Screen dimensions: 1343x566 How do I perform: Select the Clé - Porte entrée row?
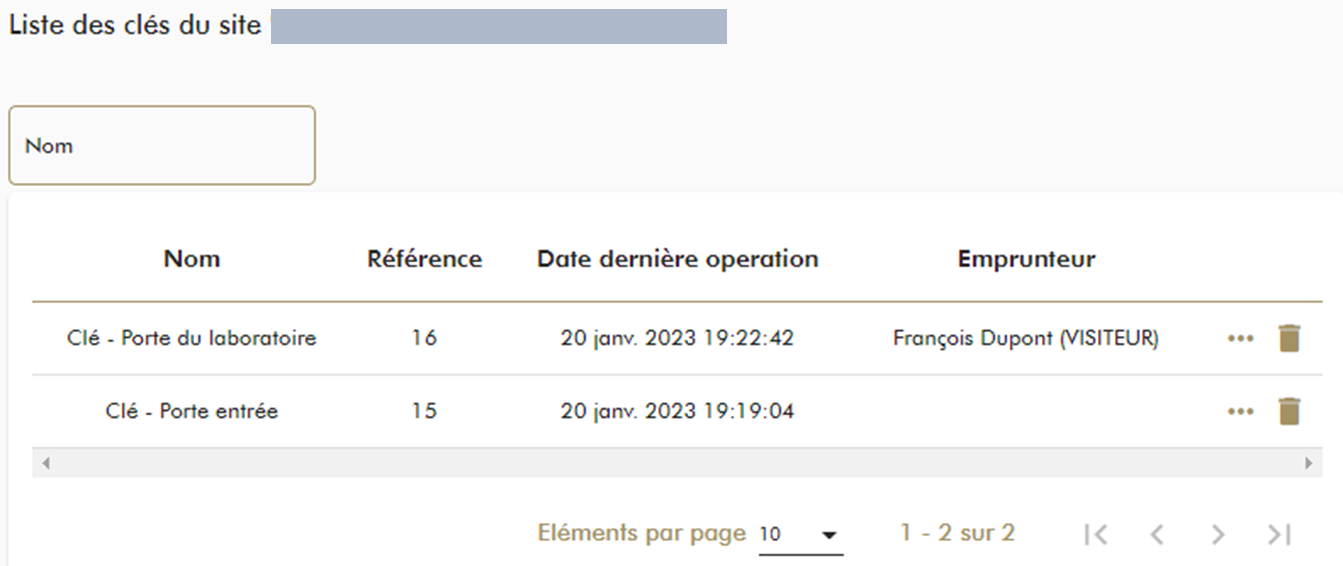[x=192, y=411]
